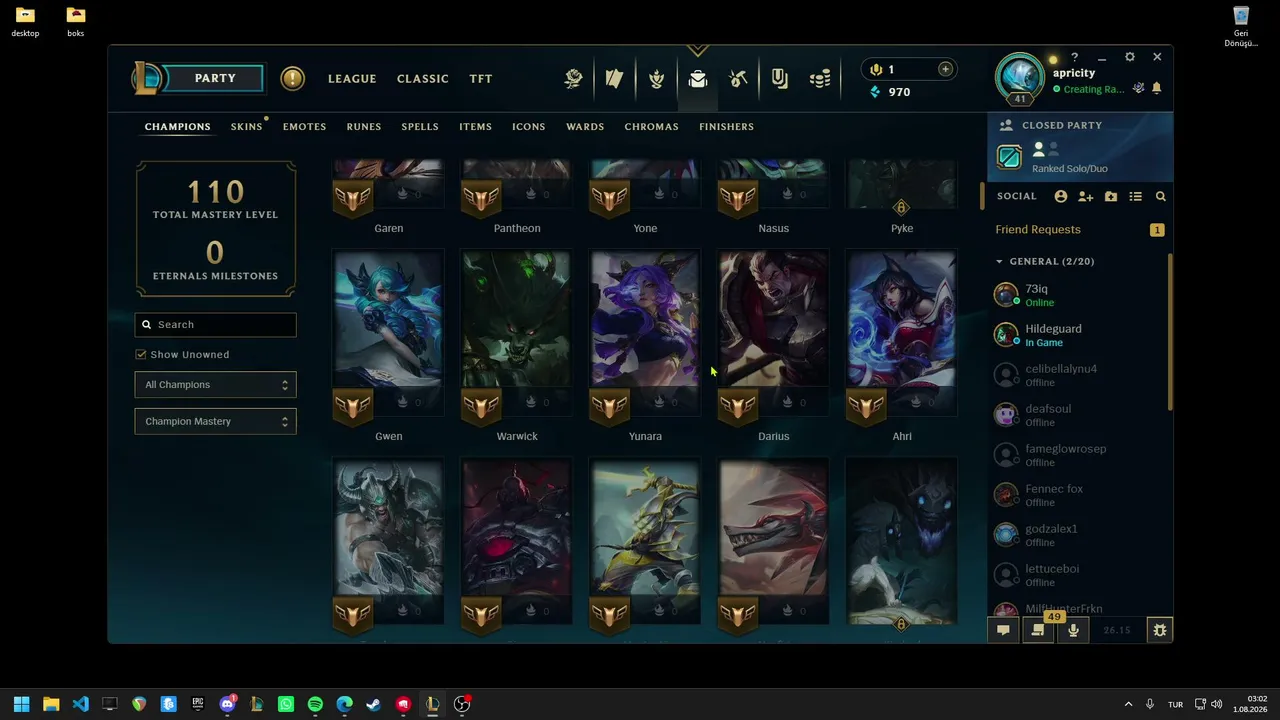Open the notifications bell icon
This screenshot has height=720, width=1280.
pos(1157,89)
